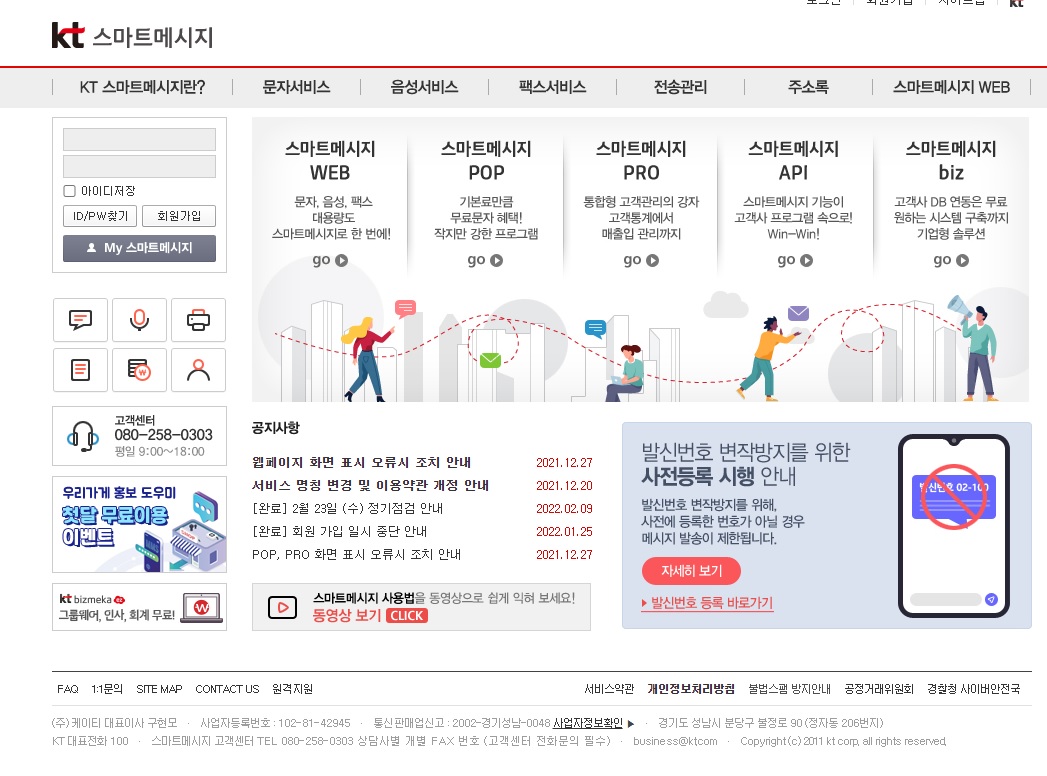Open notice POP, PRO 화면 표시 오류시 조치 안내
1047x776 pixels.
click(x=357, y=554)
